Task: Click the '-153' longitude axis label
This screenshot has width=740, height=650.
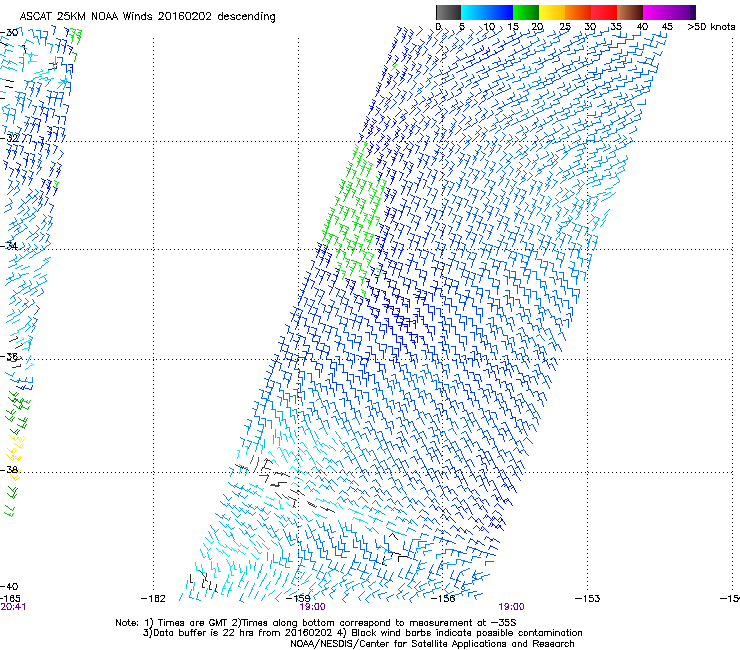Action: [x=588, y=599]
